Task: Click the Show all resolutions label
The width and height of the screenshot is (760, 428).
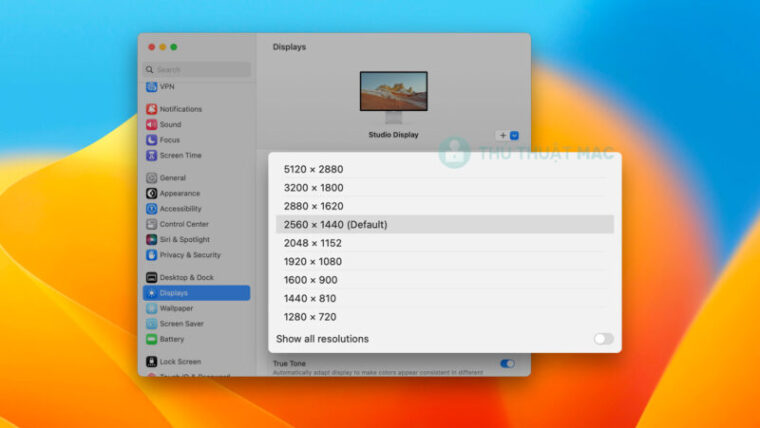Action: 322,339
